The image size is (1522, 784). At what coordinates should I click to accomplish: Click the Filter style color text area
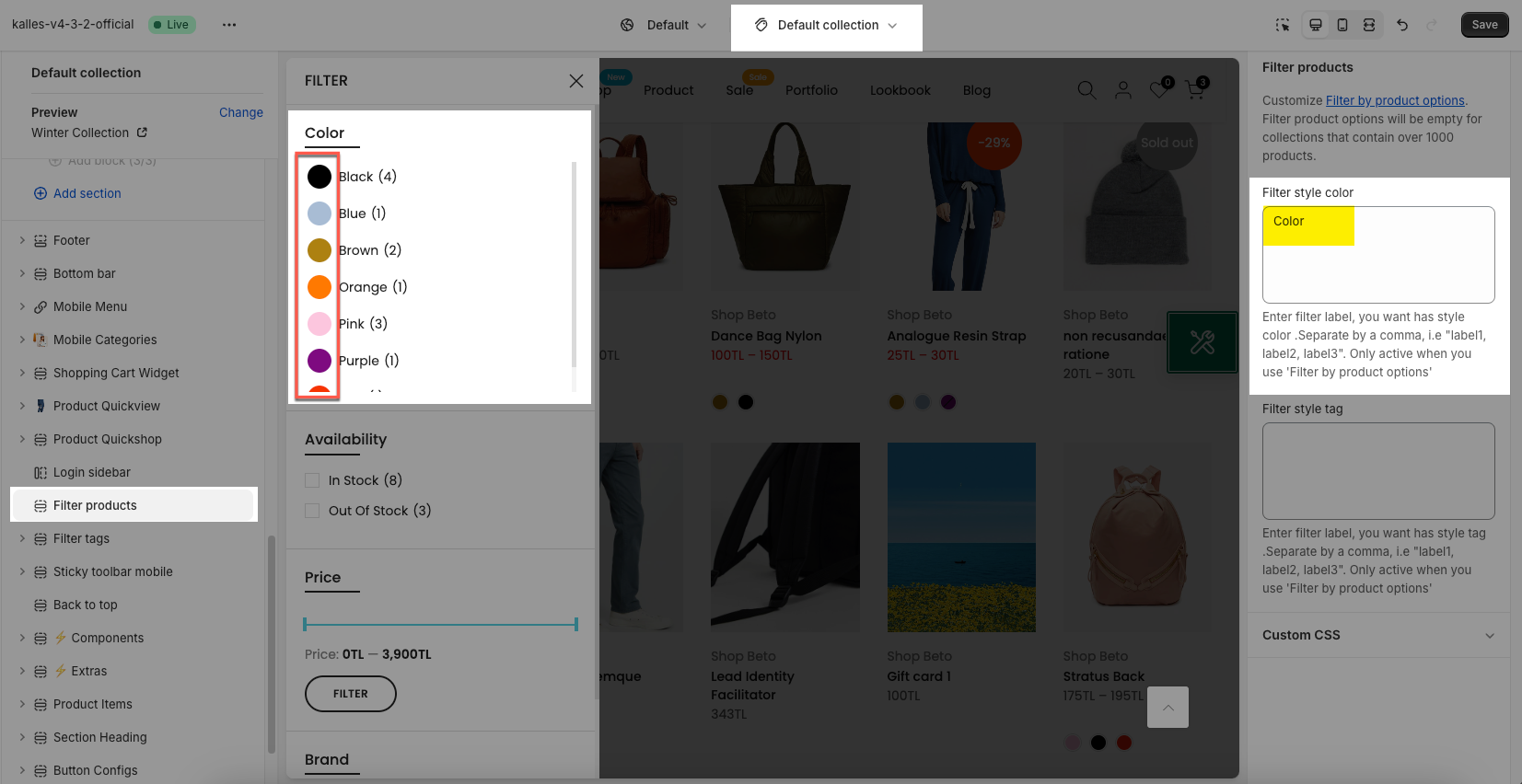click(1378, 255)
